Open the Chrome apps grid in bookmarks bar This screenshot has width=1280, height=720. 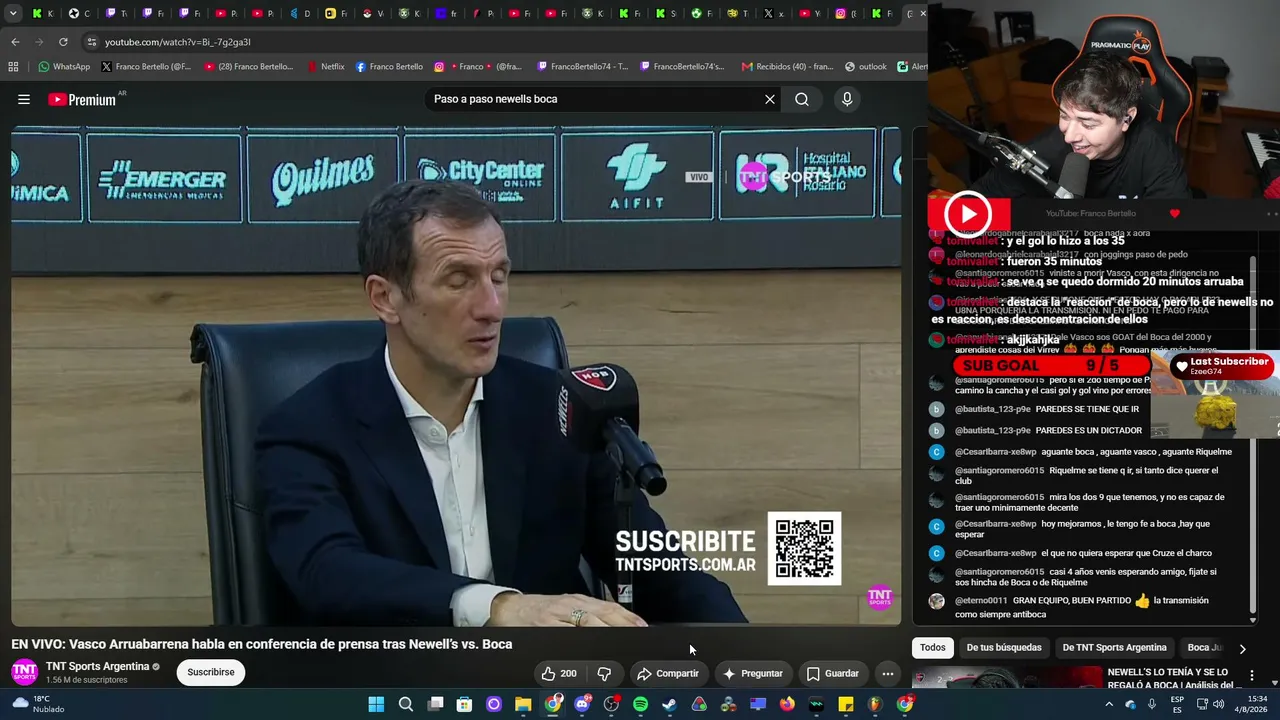click(x=13, y=67)
